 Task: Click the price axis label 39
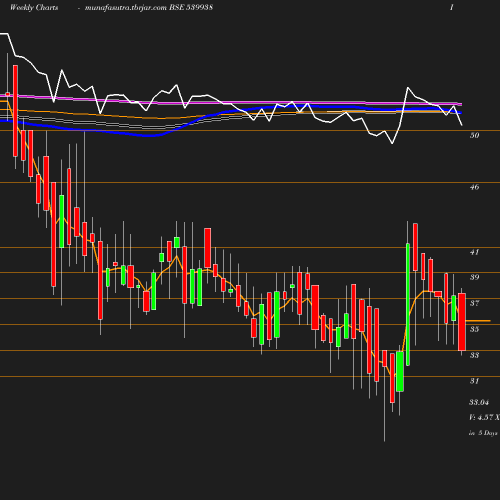[x=474, y=277]
